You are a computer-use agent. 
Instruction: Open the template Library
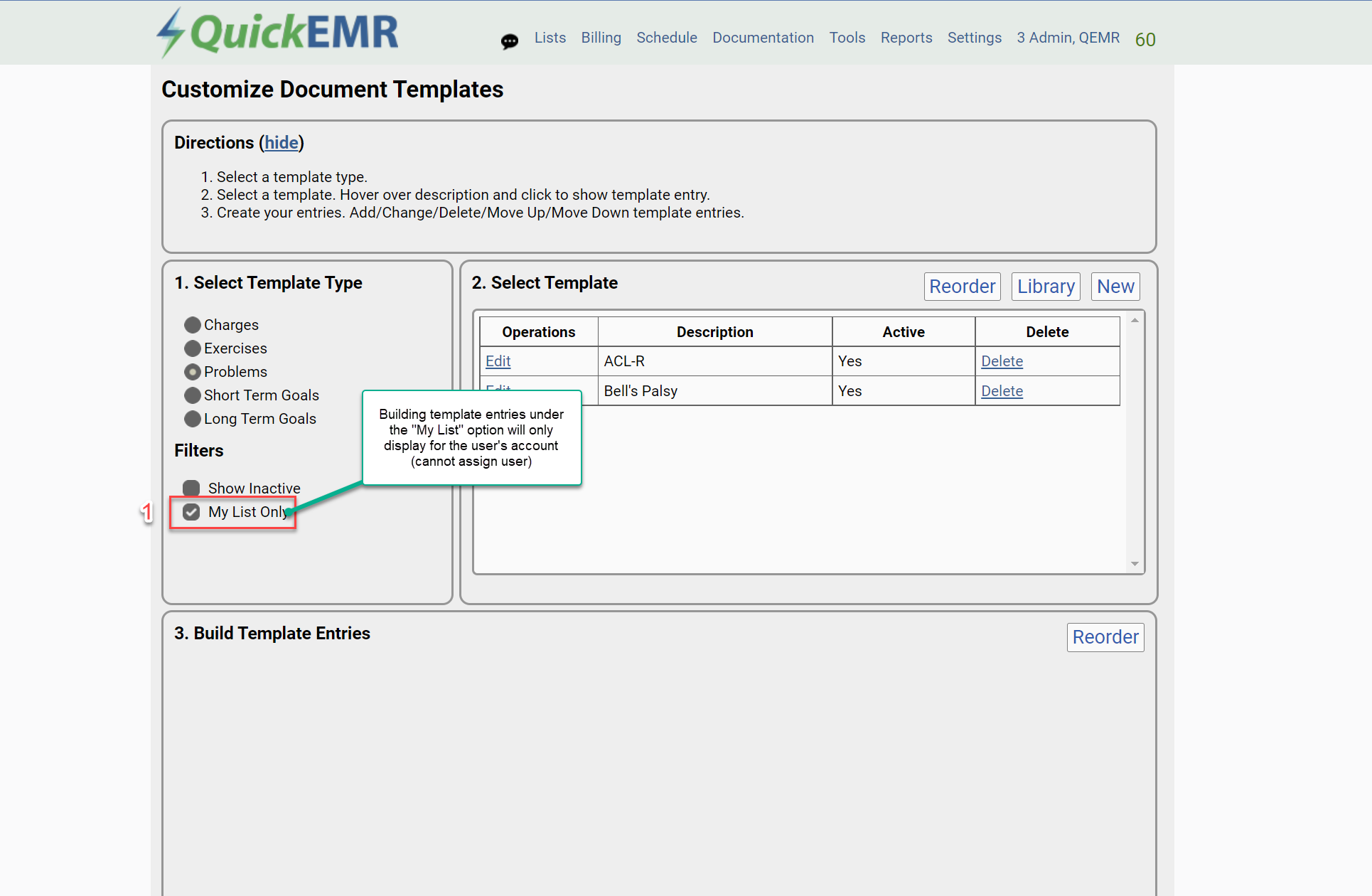pos(1045,287)
